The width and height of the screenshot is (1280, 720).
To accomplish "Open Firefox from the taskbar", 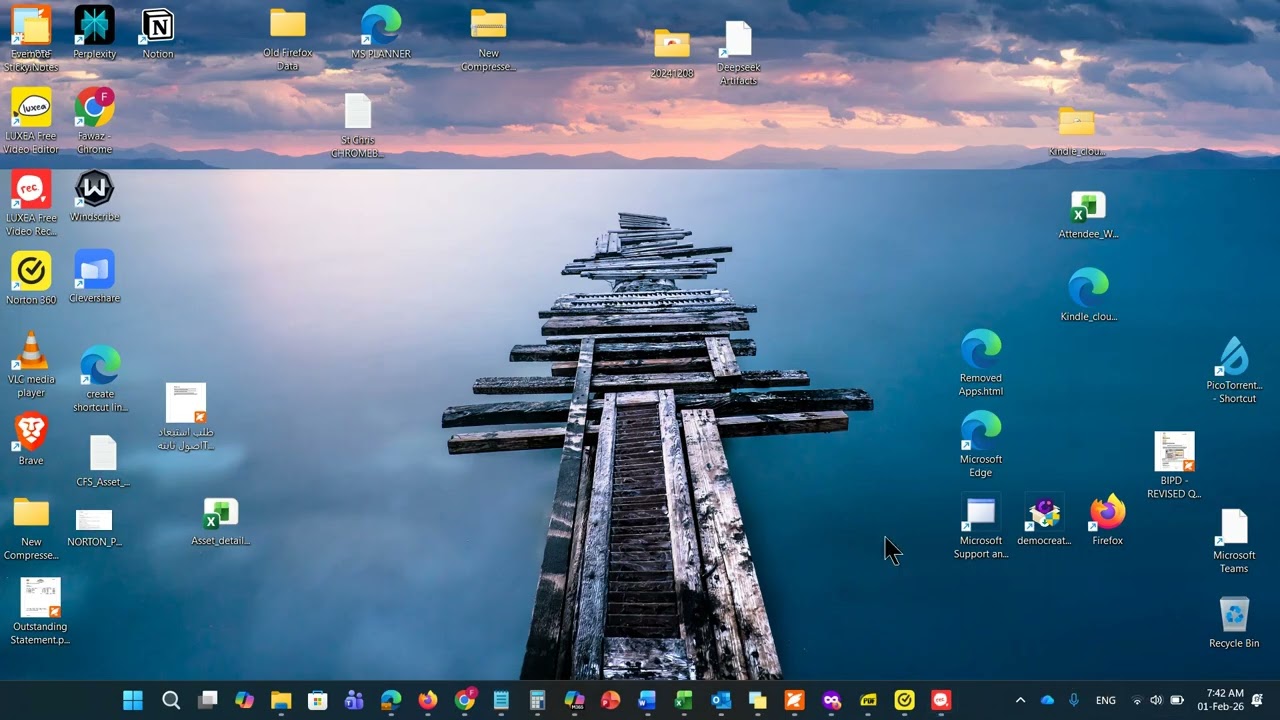I will tap(428, 701).
